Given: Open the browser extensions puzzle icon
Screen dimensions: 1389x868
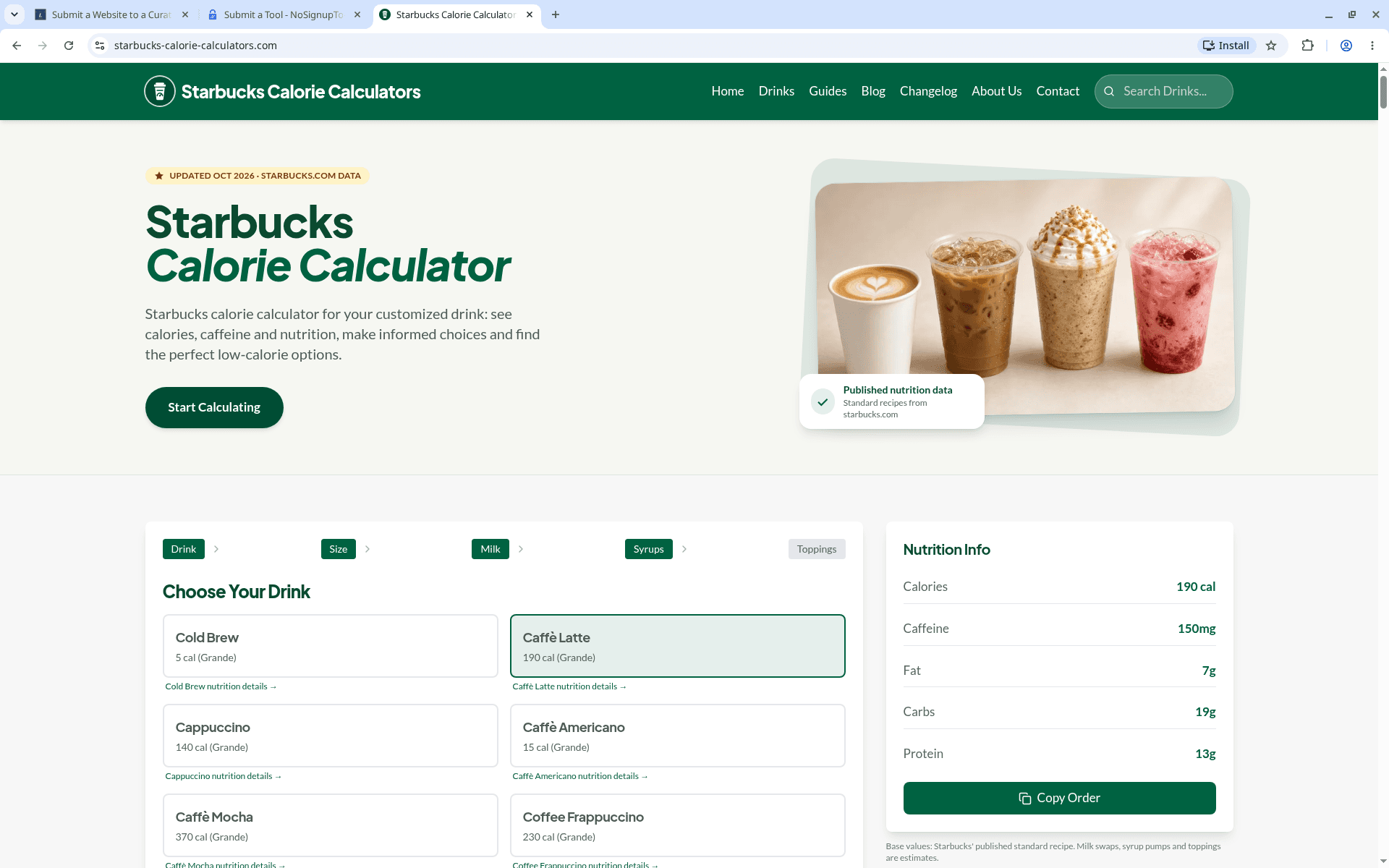Looking at the screenshot, I should 1307,46.
